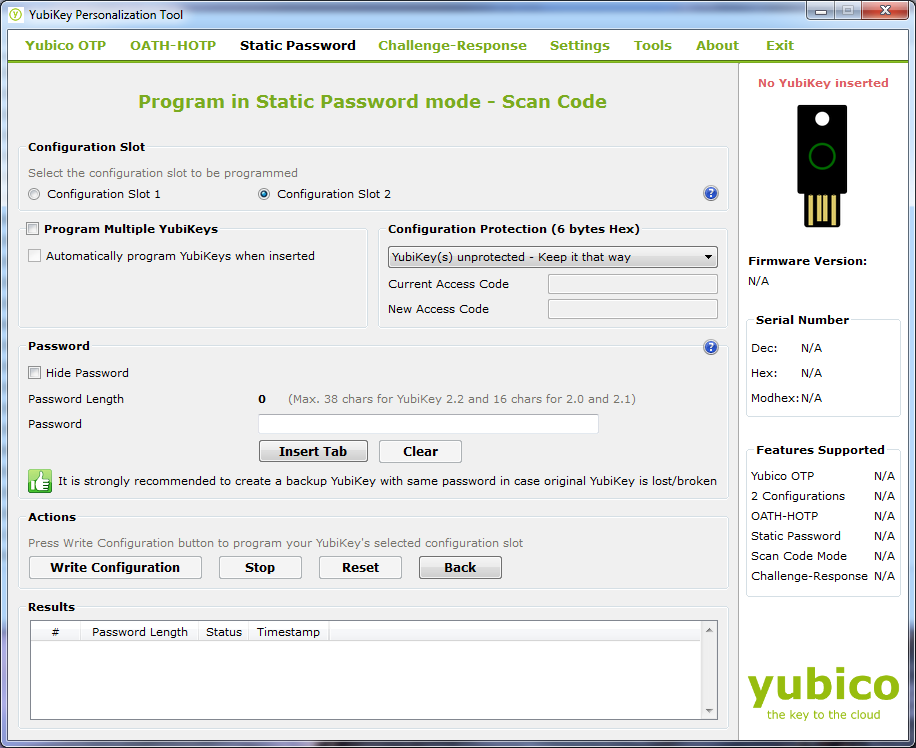Select the Static Password tab

tap(297, 46)
